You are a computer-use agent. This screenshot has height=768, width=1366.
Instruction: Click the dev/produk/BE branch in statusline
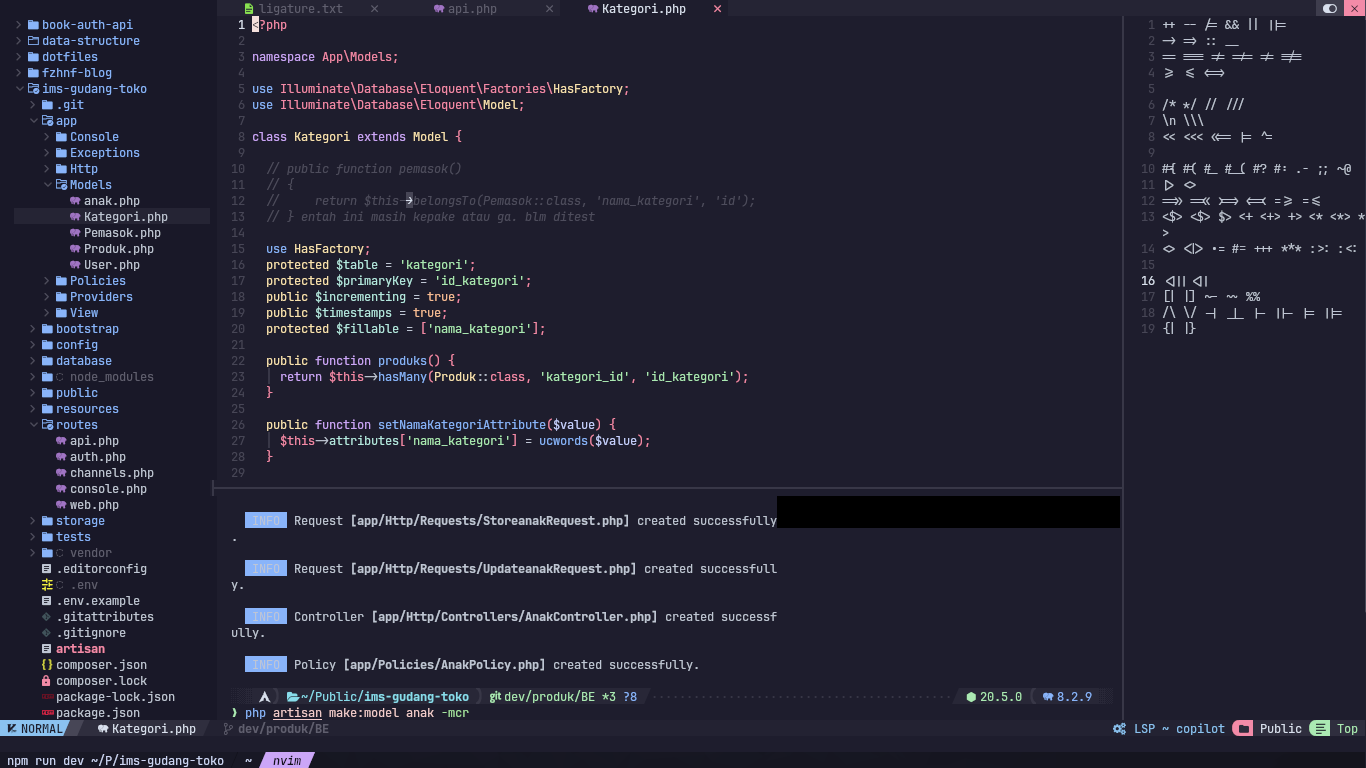[x=277, y=729]
